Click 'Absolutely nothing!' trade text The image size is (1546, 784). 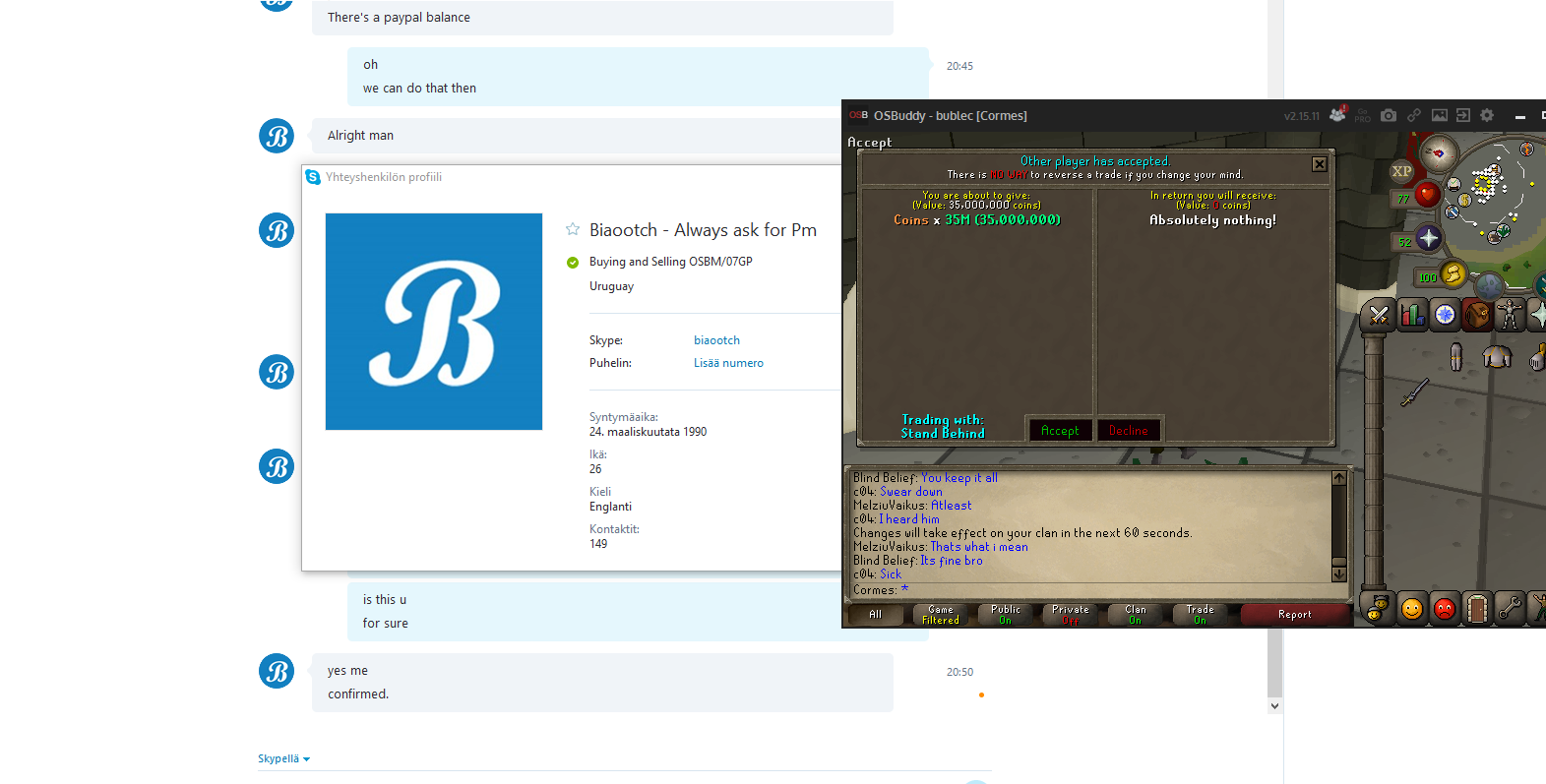click(x=1212, y=220)
